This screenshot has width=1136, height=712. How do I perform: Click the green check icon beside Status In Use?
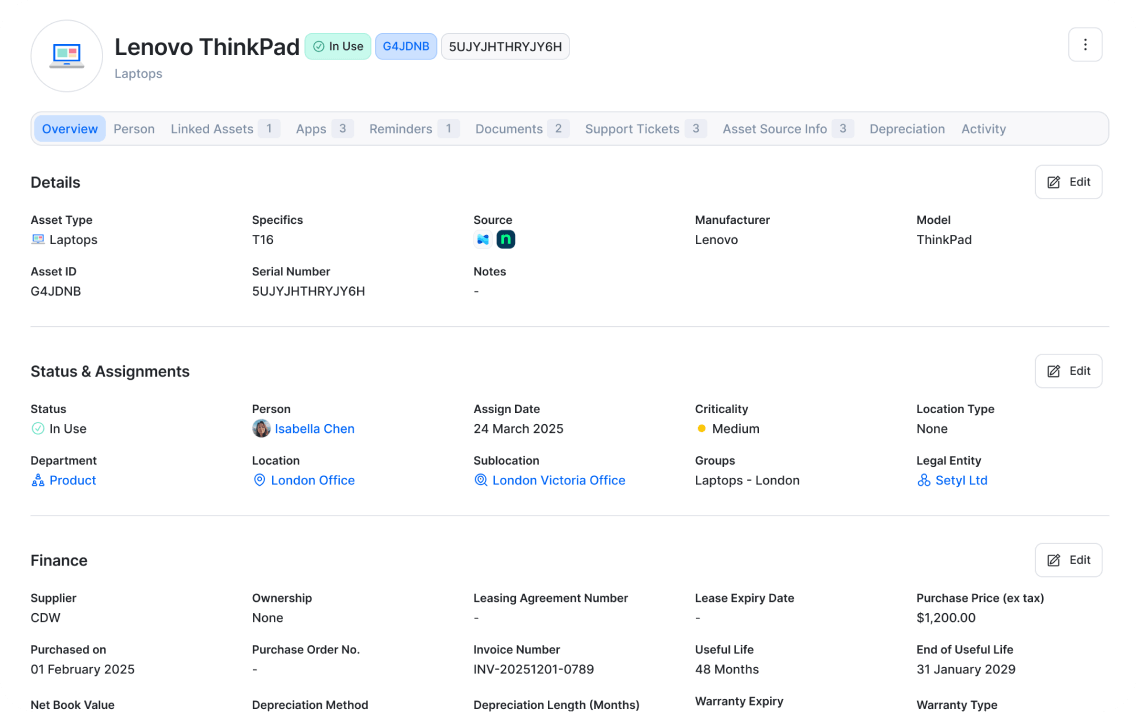click(38, 429)
